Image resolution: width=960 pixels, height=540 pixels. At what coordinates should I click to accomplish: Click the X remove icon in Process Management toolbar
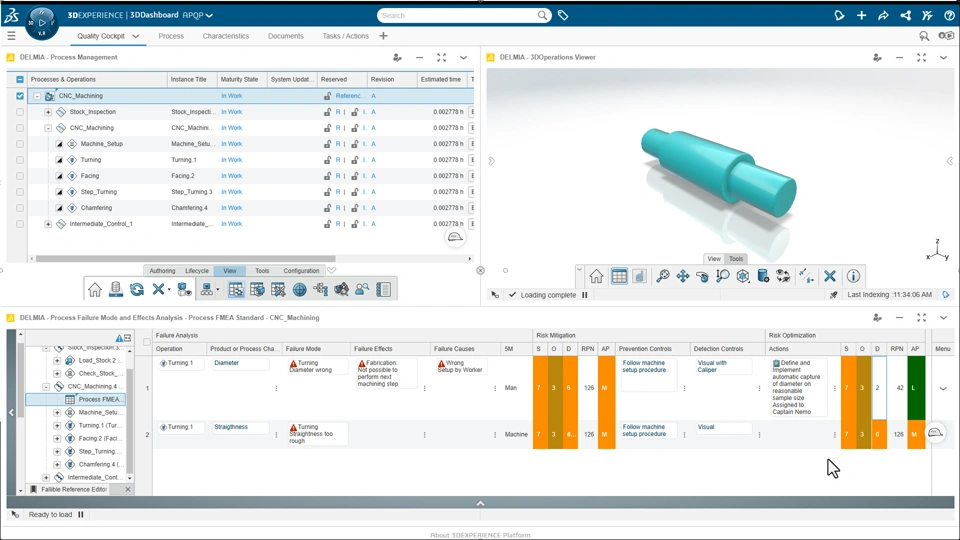pyautogui.click(x=158, y=289)
